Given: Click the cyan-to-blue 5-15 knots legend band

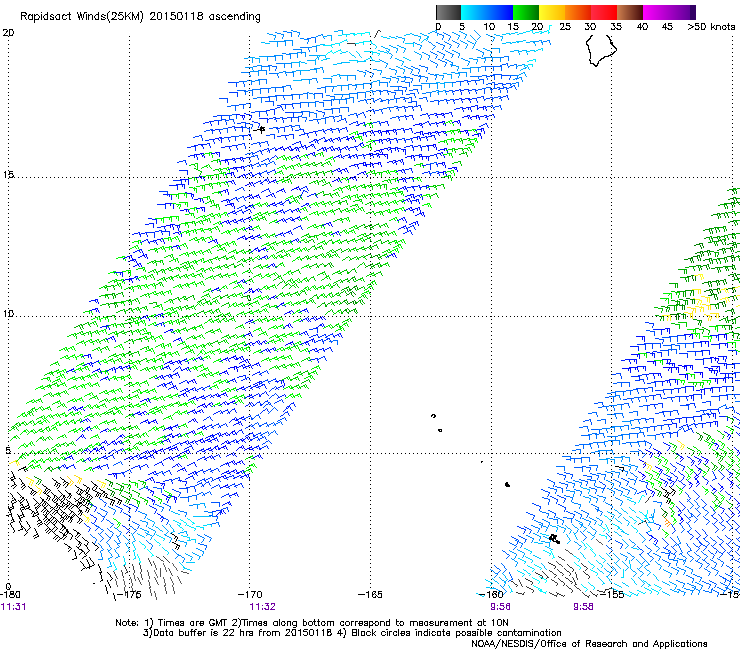Looking at the screenshot, I should 487,12.
